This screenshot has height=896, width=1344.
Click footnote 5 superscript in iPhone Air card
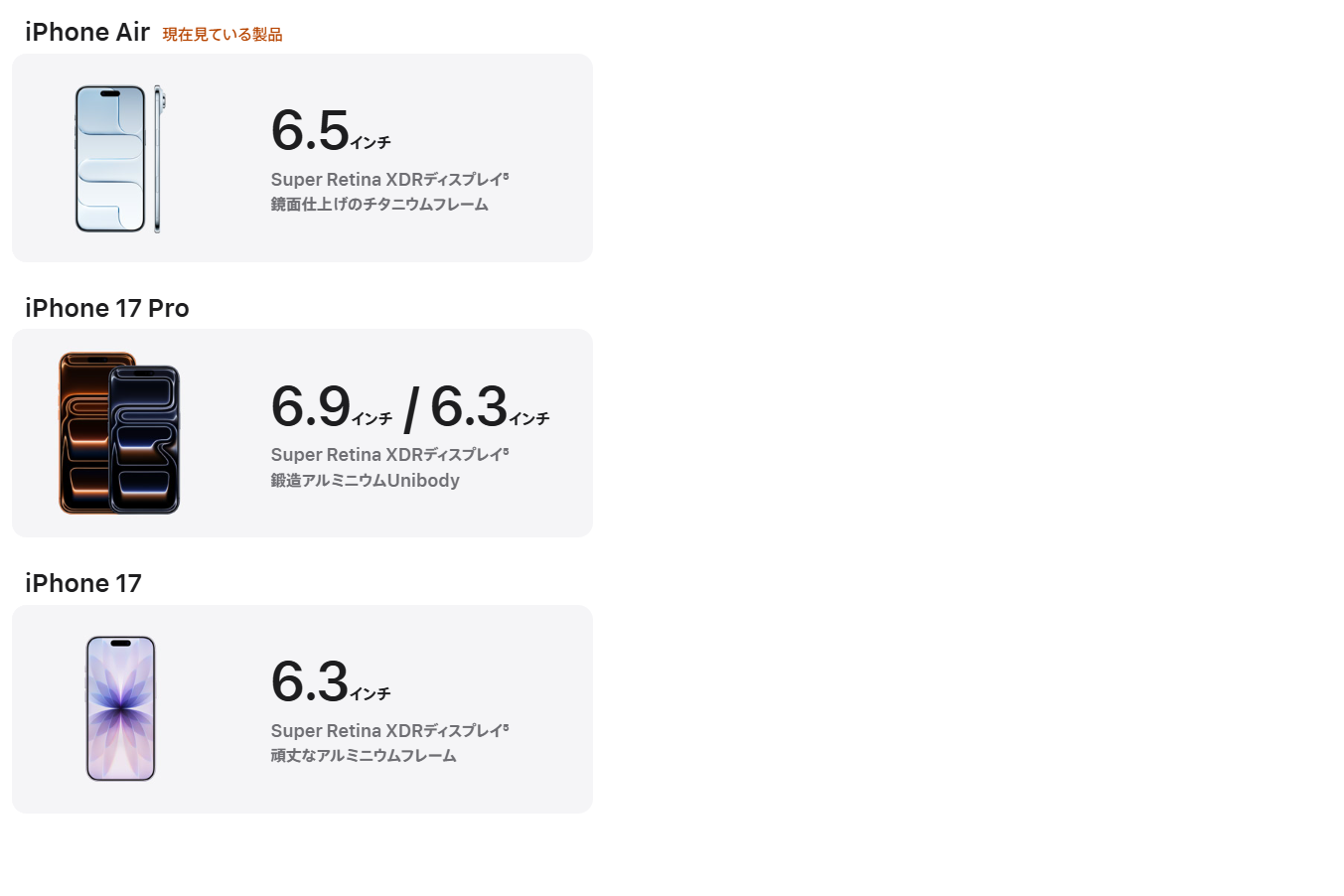click(x=506, y=177)
